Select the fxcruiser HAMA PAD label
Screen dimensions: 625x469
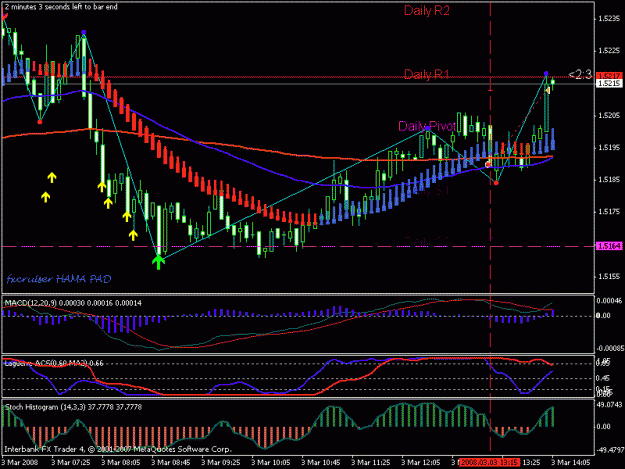click(59, 279)
